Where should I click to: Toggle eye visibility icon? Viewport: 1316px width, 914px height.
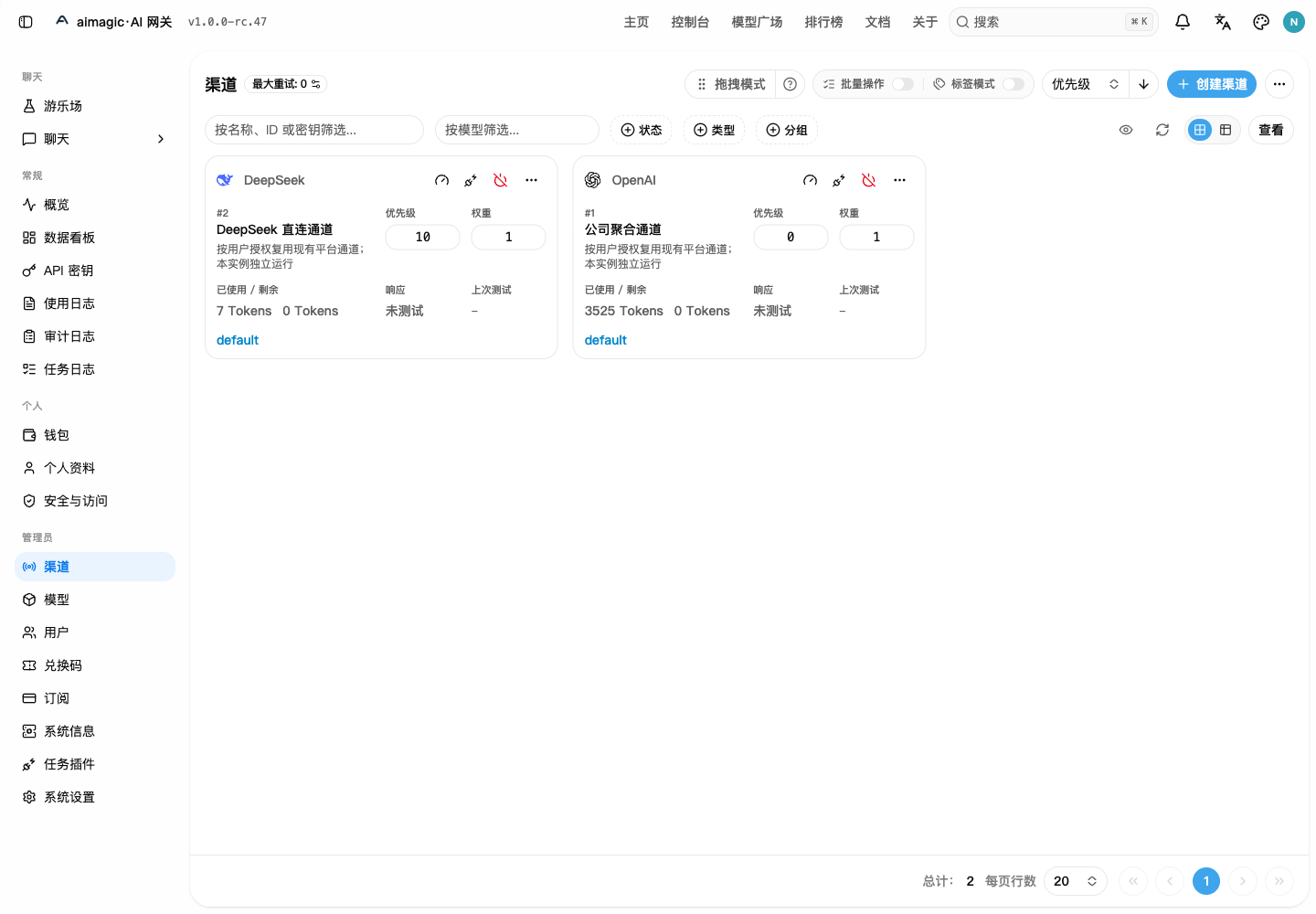click(x=1126, y=130)
